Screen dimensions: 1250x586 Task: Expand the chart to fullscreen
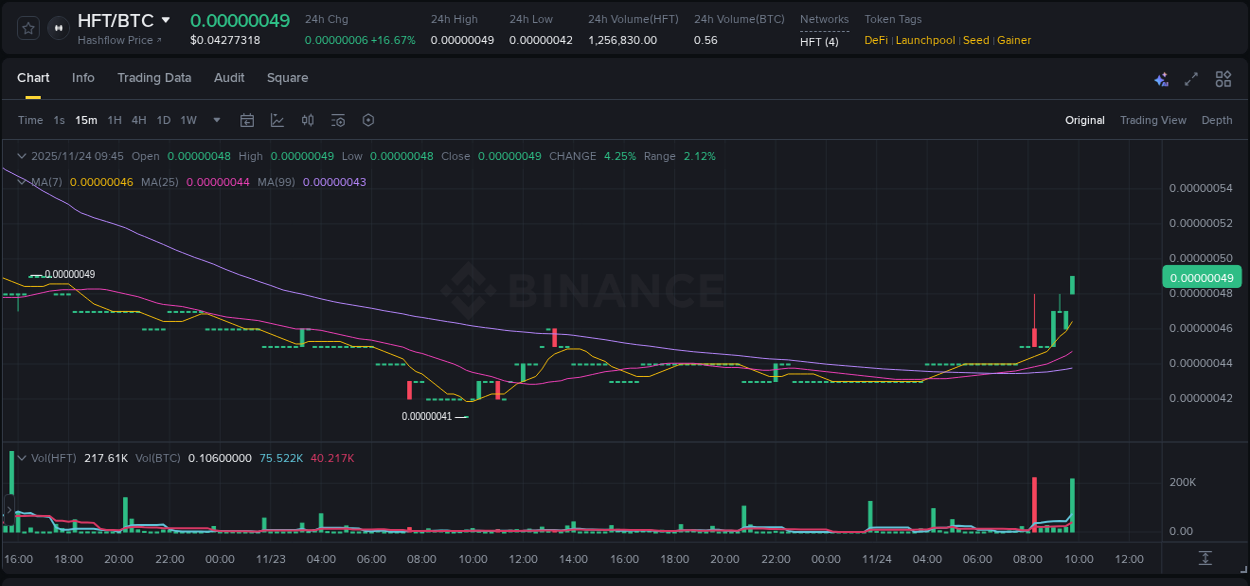[x=1191, y=79]
